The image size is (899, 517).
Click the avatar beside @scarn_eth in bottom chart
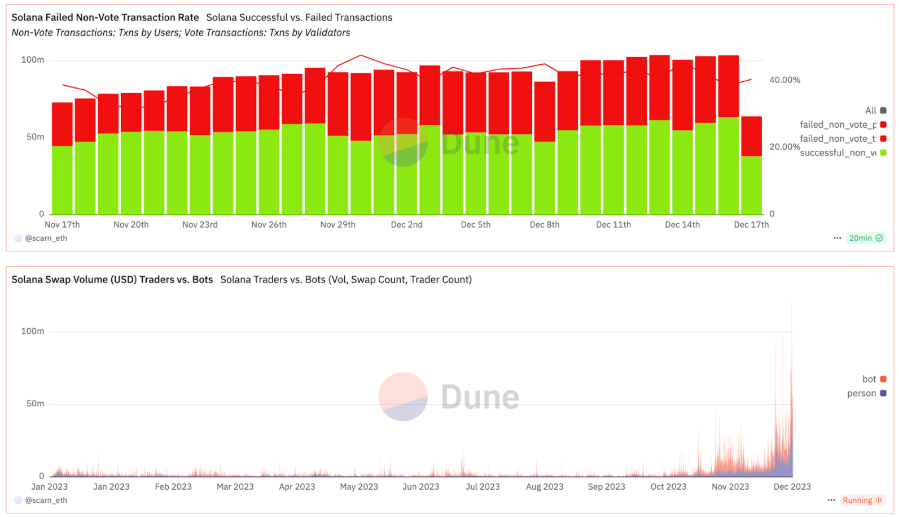pos(18,500)
